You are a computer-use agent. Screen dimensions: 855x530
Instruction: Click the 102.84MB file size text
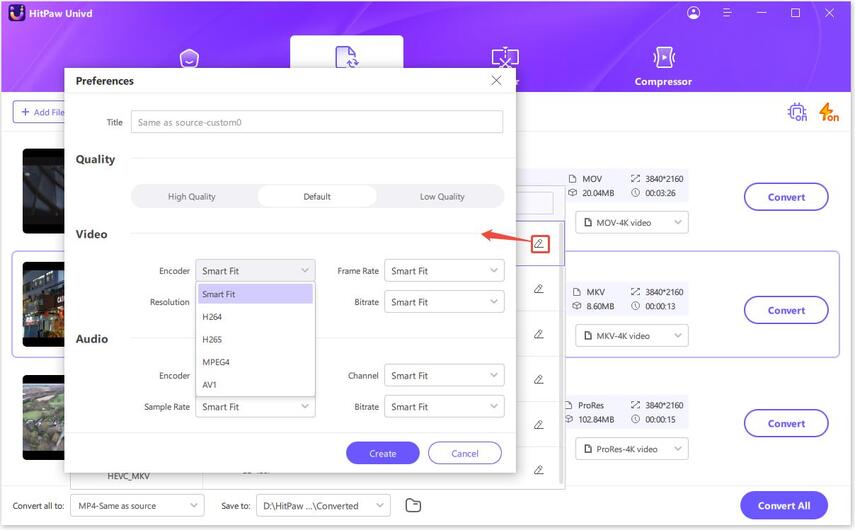(x=596, y=419)
